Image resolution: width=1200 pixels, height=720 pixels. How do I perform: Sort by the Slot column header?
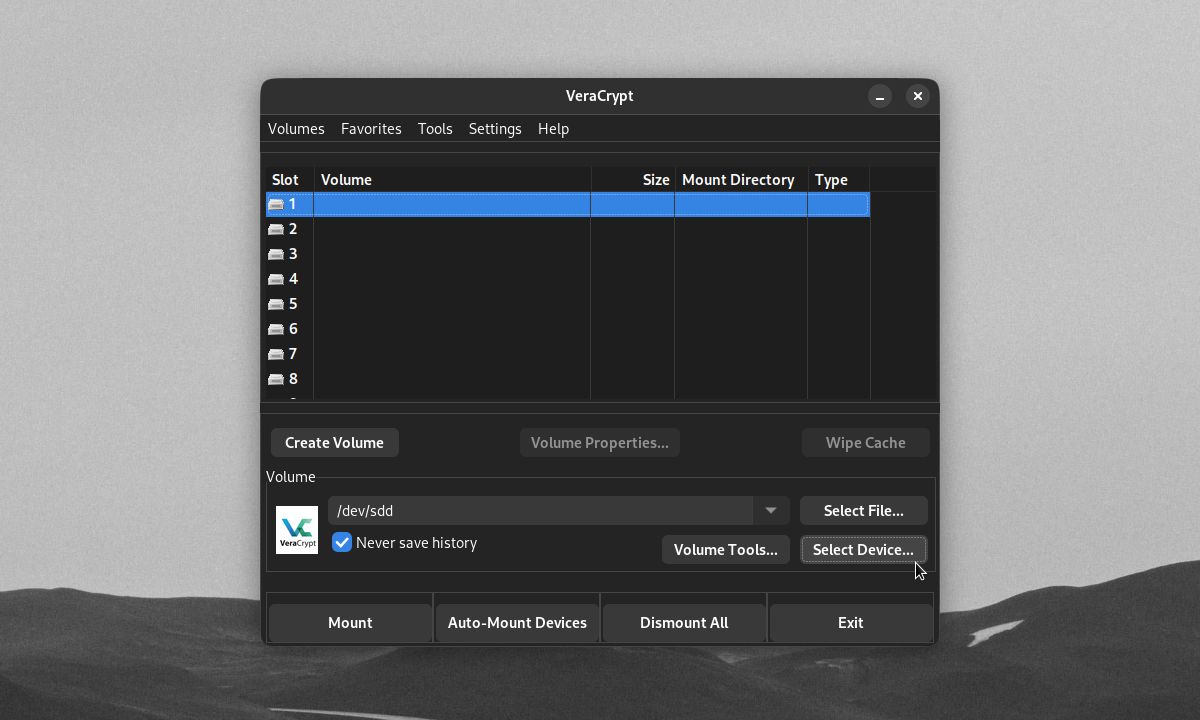click(290, 180)
